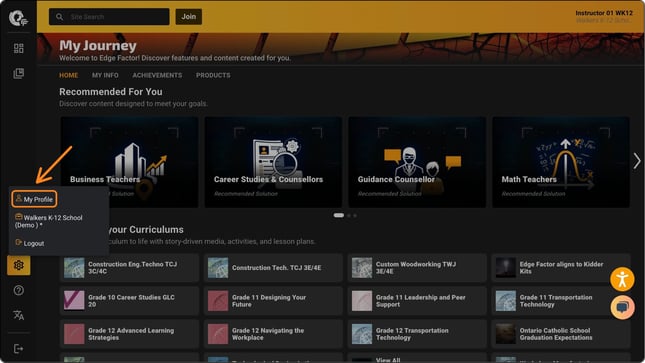This screenshot has height=363, width=645.
Task: Open the Business Teachers recommended card
Action: coord(130,162)
